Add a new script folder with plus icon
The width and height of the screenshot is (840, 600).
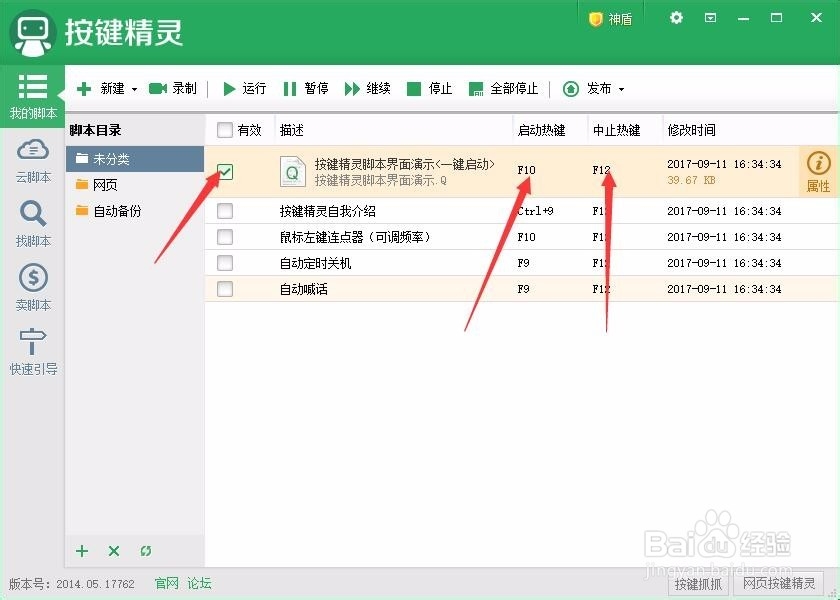[82, 551]
